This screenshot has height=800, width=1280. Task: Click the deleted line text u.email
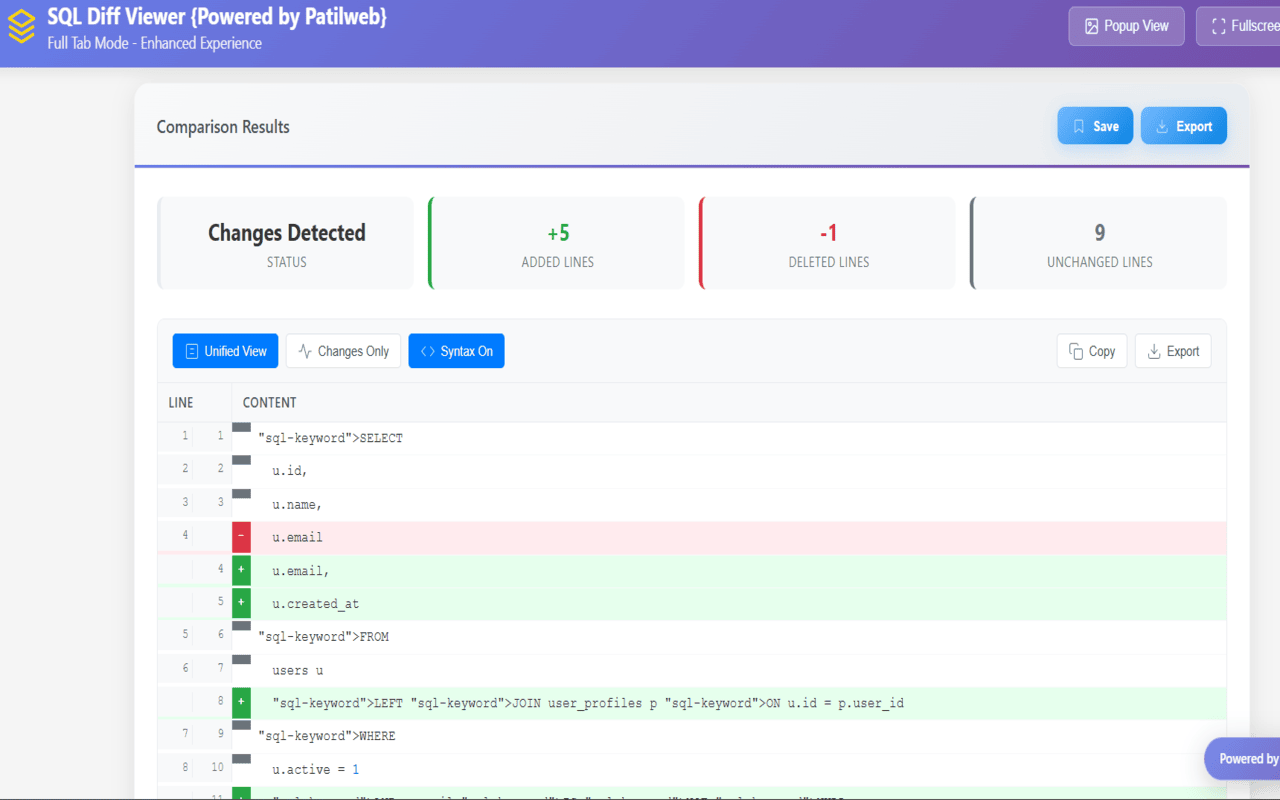click(x=297, y=537)
